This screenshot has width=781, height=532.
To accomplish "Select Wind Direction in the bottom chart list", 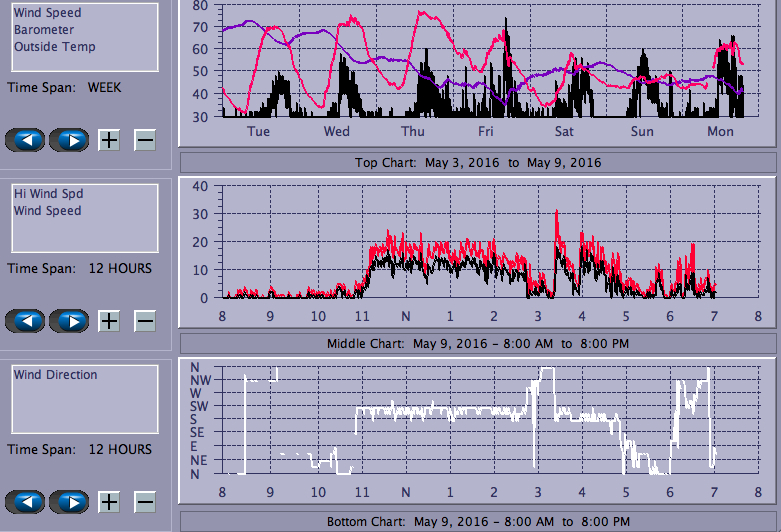I will (x=56, y=375).
